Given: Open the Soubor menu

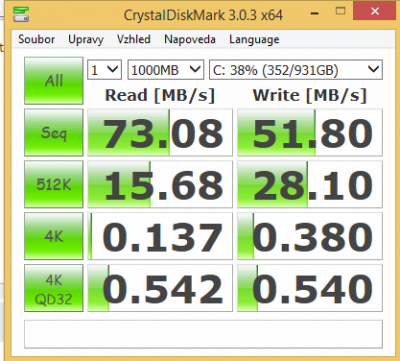Looking at the screenshot, I should [36, 39].
